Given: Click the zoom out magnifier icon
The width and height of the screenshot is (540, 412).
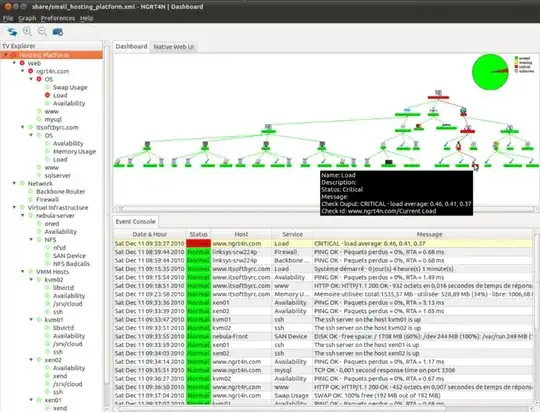Looking at the screenshot, I should [42, 32].
